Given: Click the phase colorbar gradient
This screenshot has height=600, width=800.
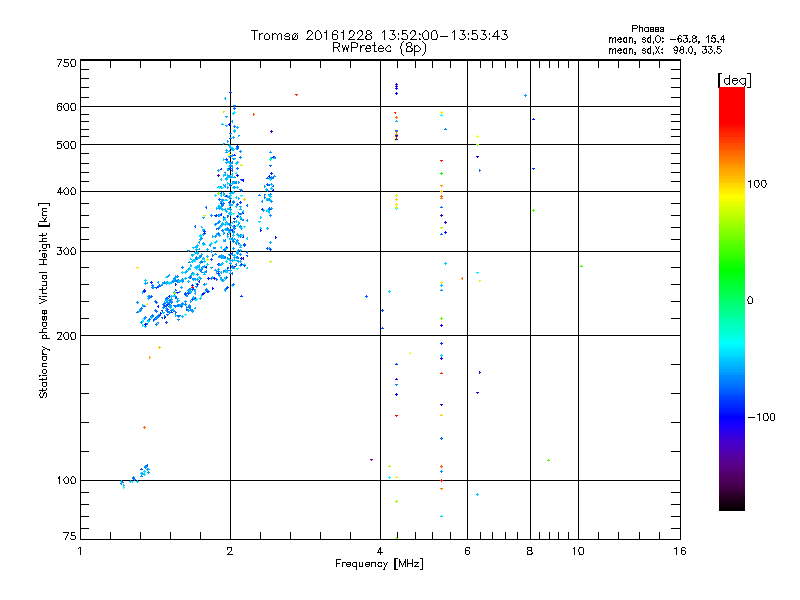Looking at the screenshot, I should click(732, 298).
